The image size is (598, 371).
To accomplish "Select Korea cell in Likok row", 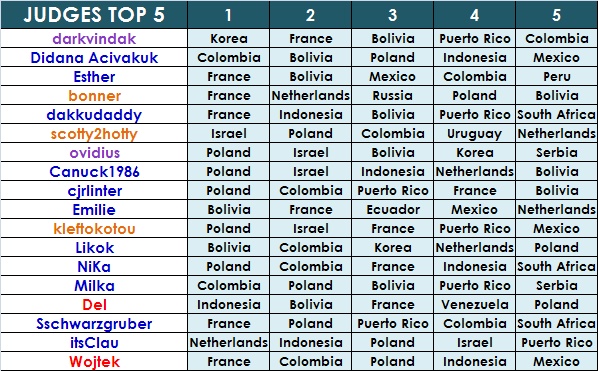I will click(x=392, y=247).
